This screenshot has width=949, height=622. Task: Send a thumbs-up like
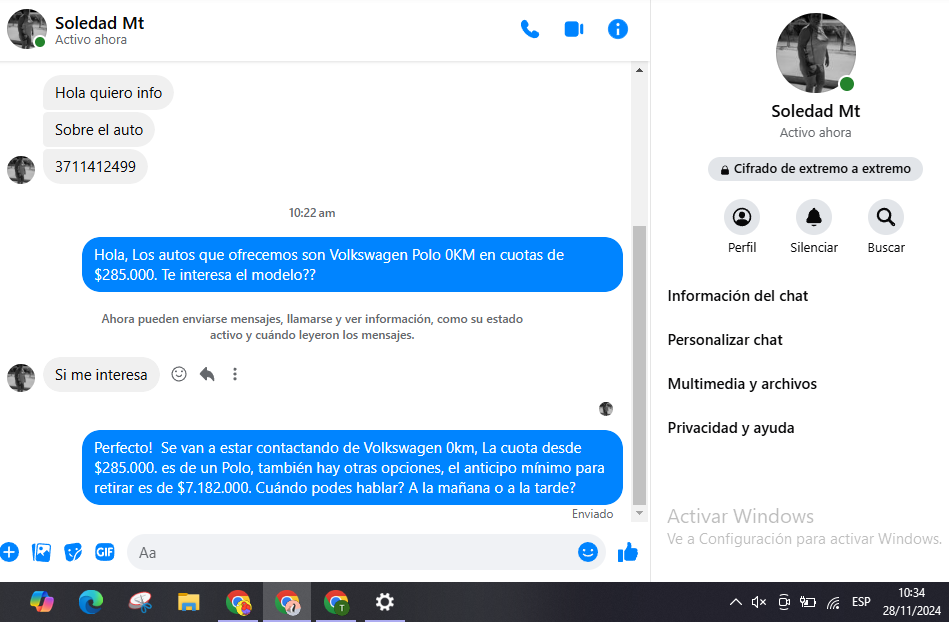(x=628, y=552)
